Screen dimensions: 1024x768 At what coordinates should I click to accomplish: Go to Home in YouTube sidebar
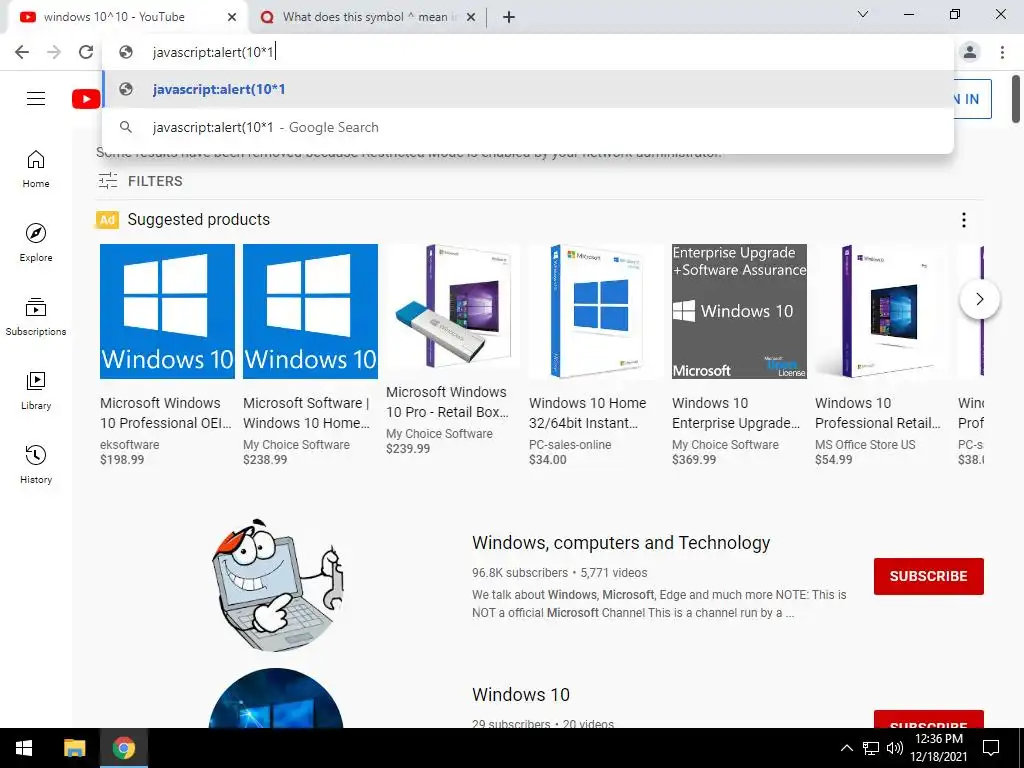point(36,169)
